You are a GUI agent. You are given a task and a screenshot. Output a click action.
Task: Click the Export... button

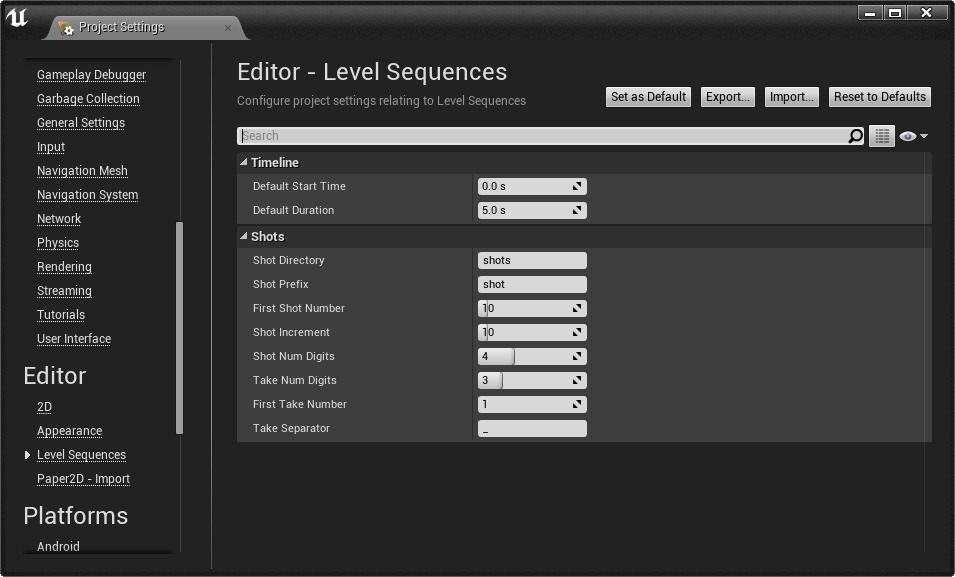coord(727,97)
